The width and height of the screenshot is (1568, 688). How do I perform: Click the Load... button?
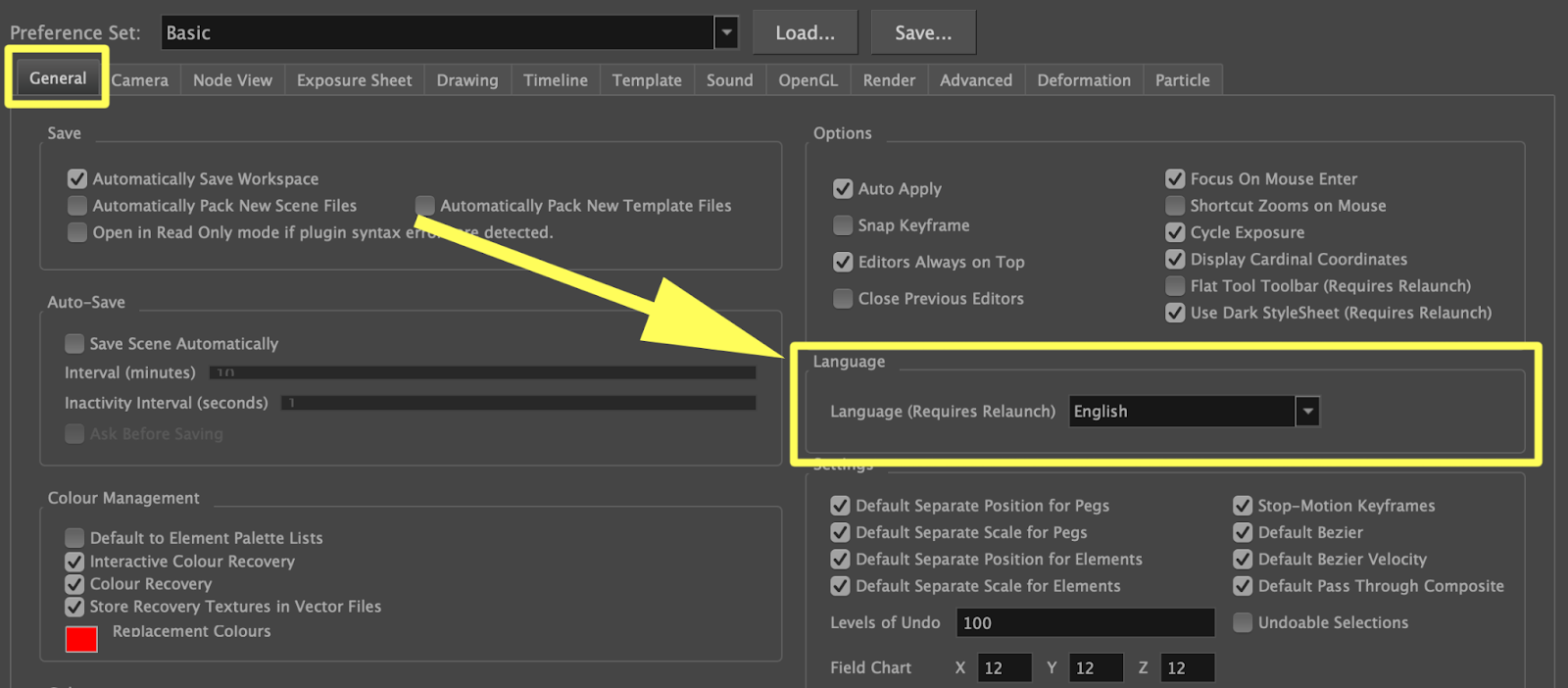pos(805,32)
